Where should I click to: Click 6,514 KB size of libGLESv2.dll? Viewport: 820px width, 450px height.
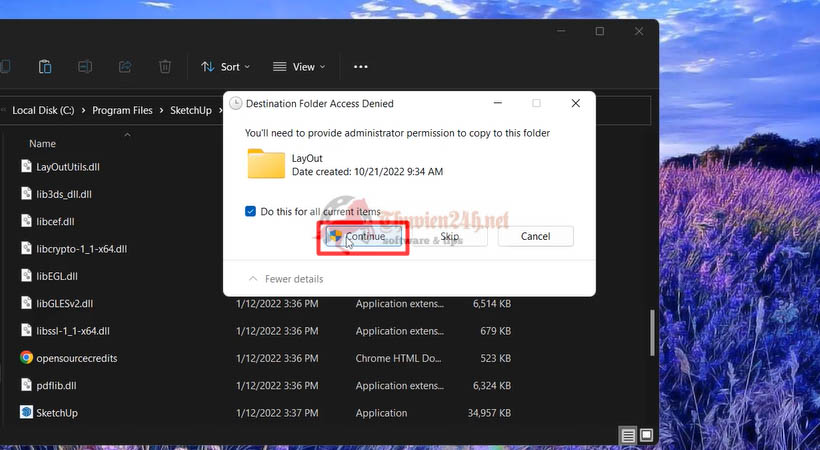[x=492, y=303]
